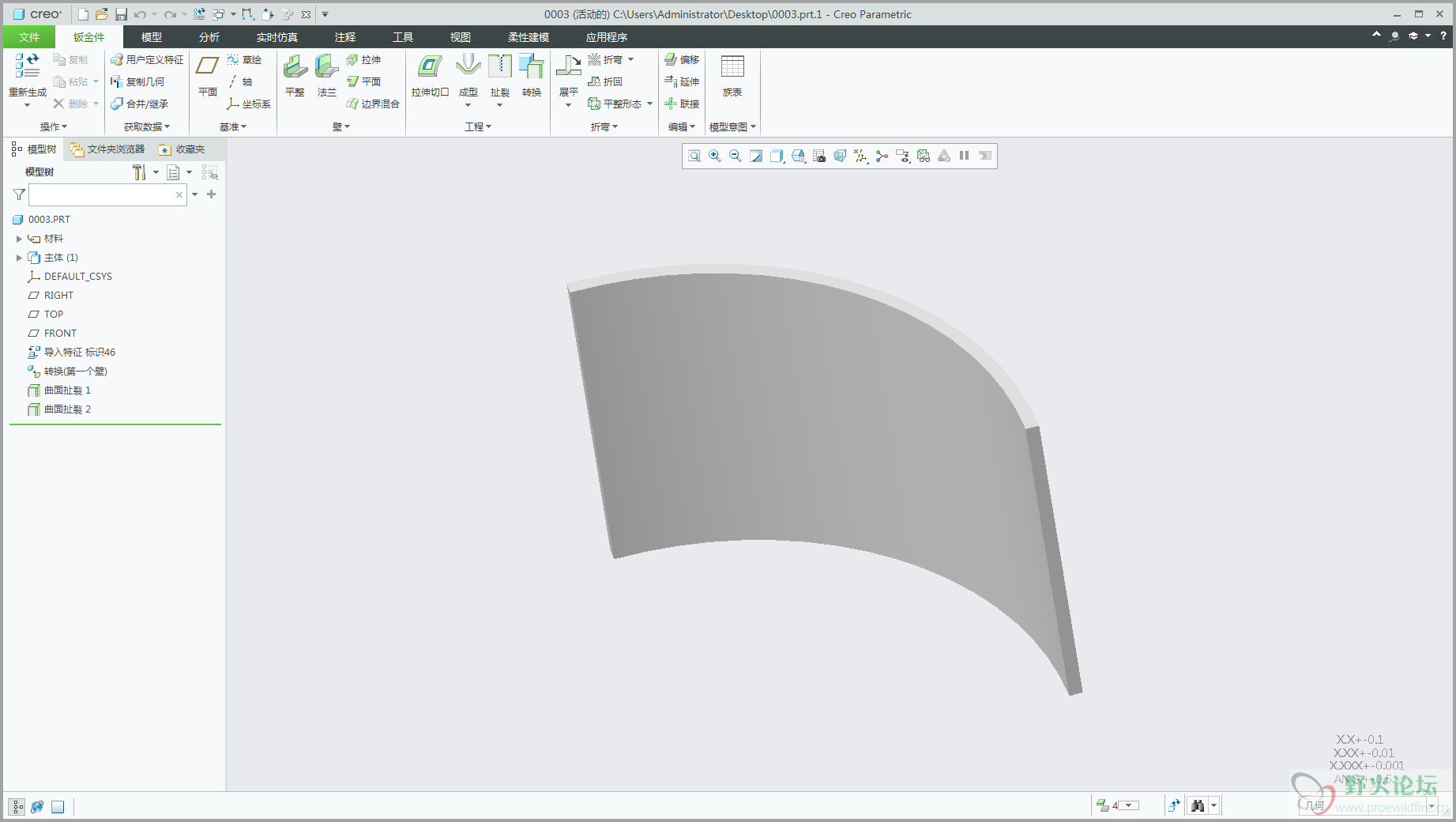Open the Bend (折弯) dropdown arrow
This screenshot has width=1456, height=822.
click(630, 60)
